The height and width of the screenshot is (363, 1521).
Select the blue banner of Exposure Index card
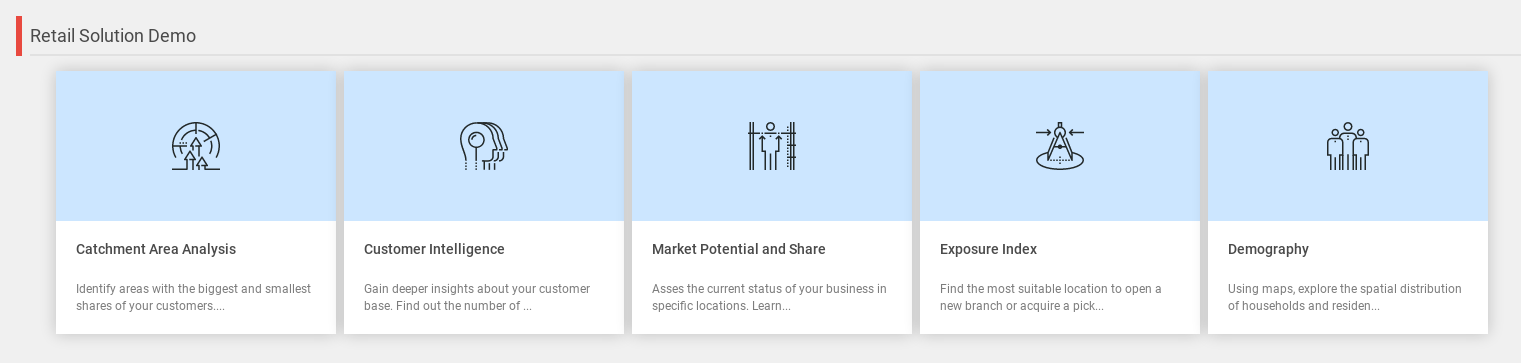(x=1060, y=146)
